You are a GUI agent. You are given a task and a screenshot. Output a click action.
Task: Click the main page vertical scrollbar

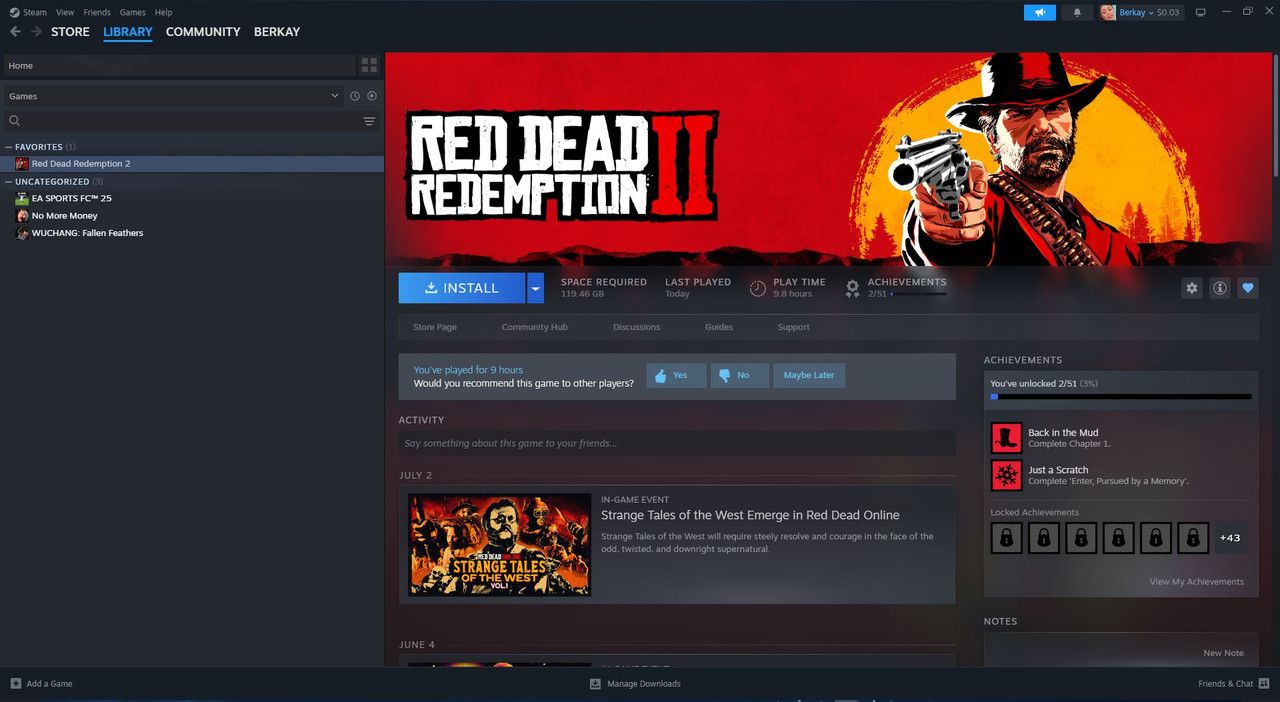(1275, 115)
